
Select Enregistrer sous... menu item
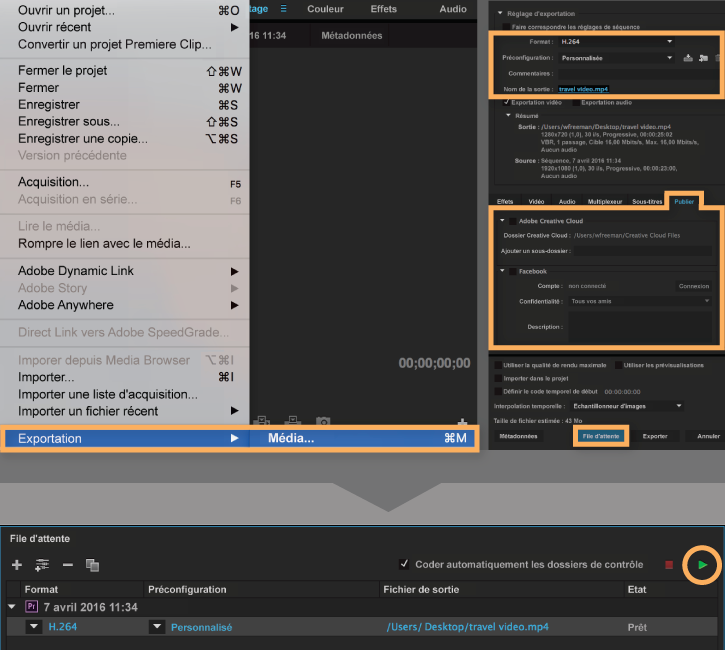[125, 122]
